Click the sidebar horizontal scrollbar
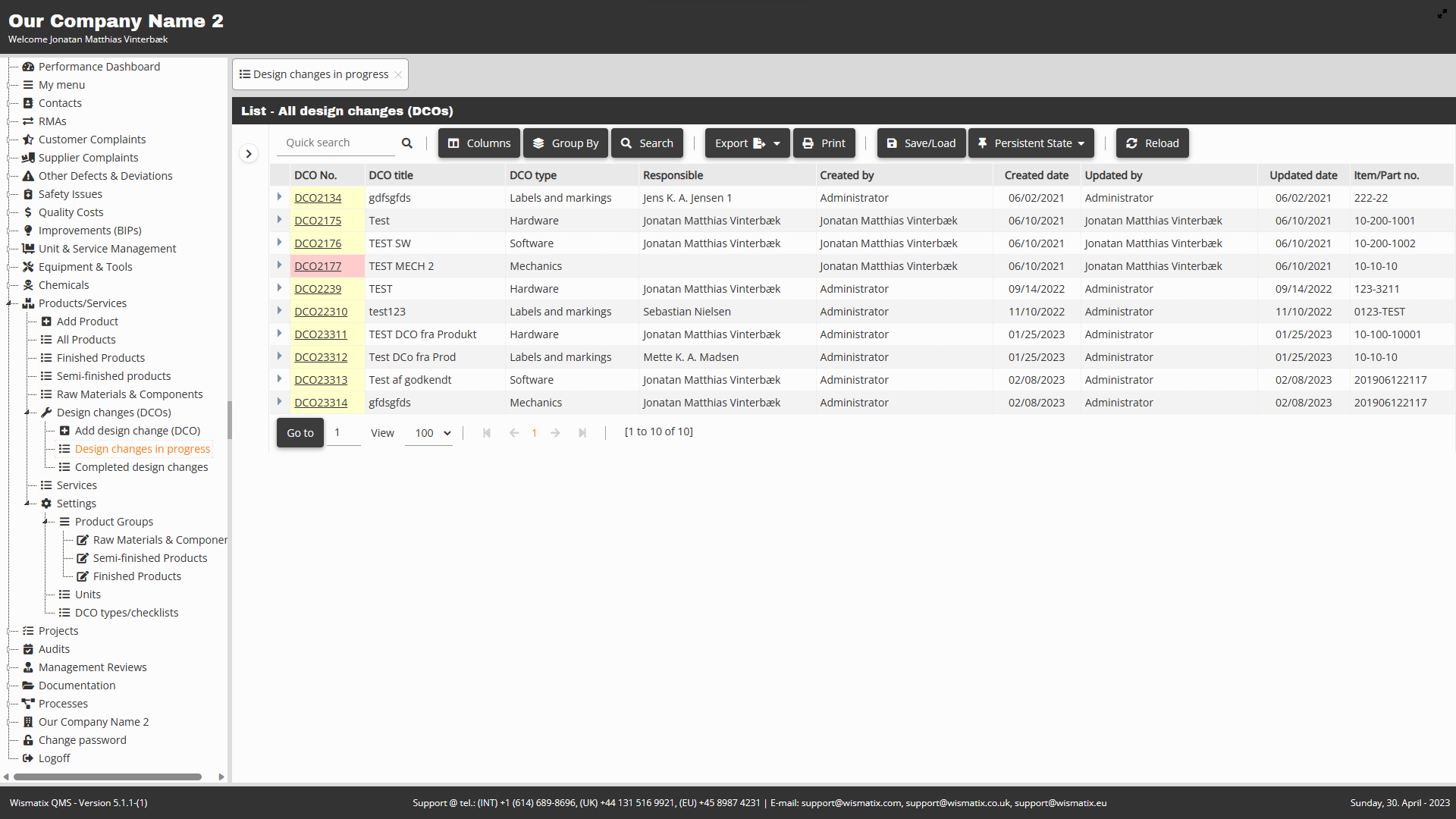This screenshot has height=819, width=1456. (x=108, y=777)
